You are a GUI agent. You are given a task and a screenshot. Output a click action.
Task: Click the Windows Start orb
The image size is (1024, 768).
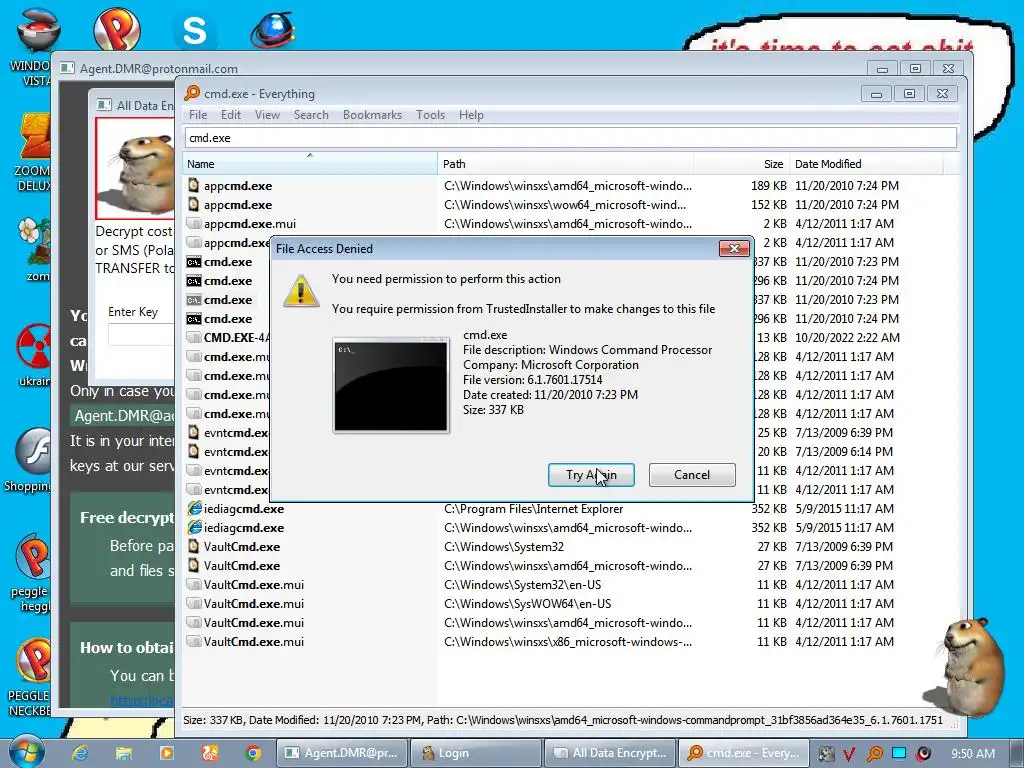click(26, 752)
